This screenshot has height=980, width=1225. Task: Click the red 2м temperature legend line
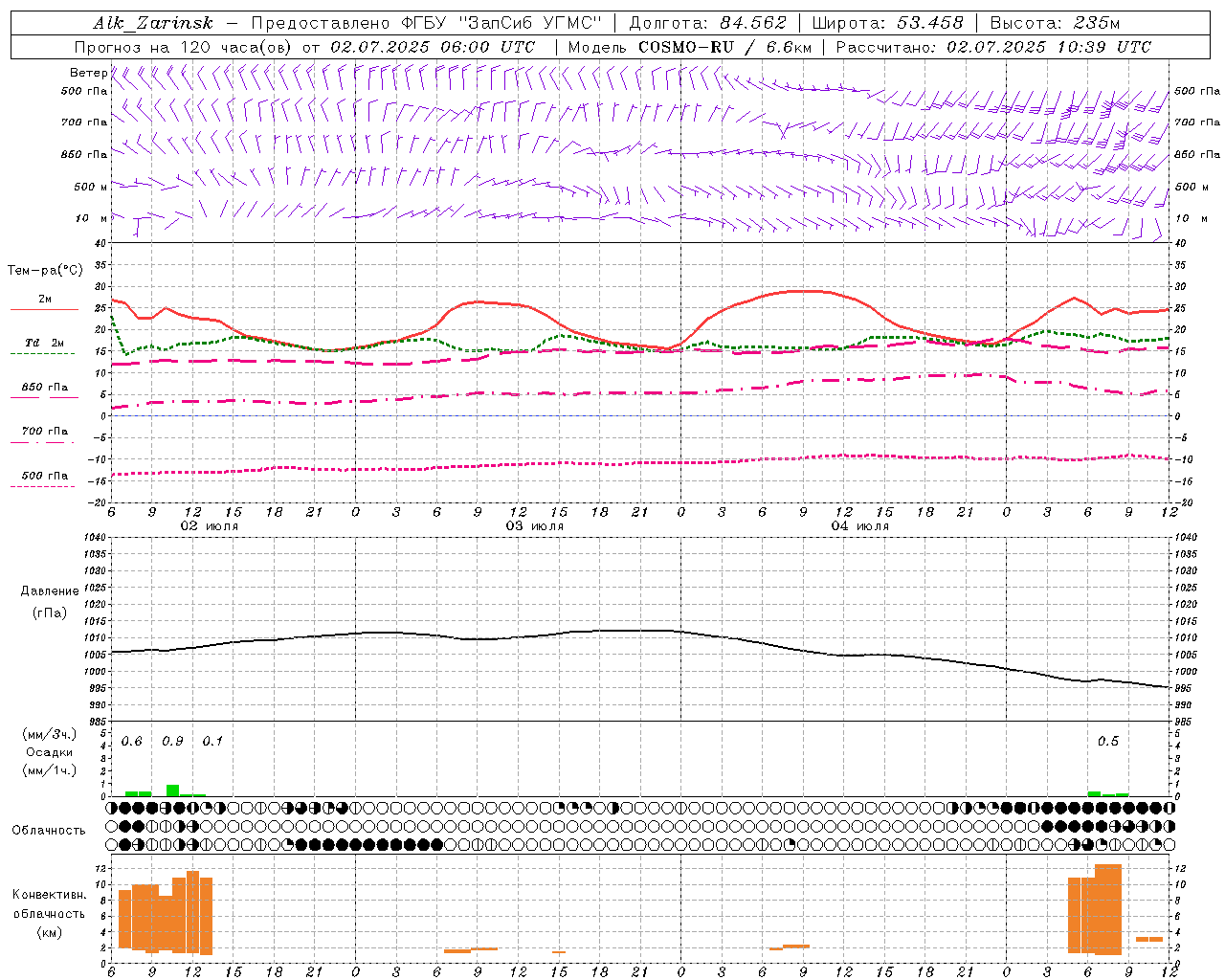tap(44, 310)
